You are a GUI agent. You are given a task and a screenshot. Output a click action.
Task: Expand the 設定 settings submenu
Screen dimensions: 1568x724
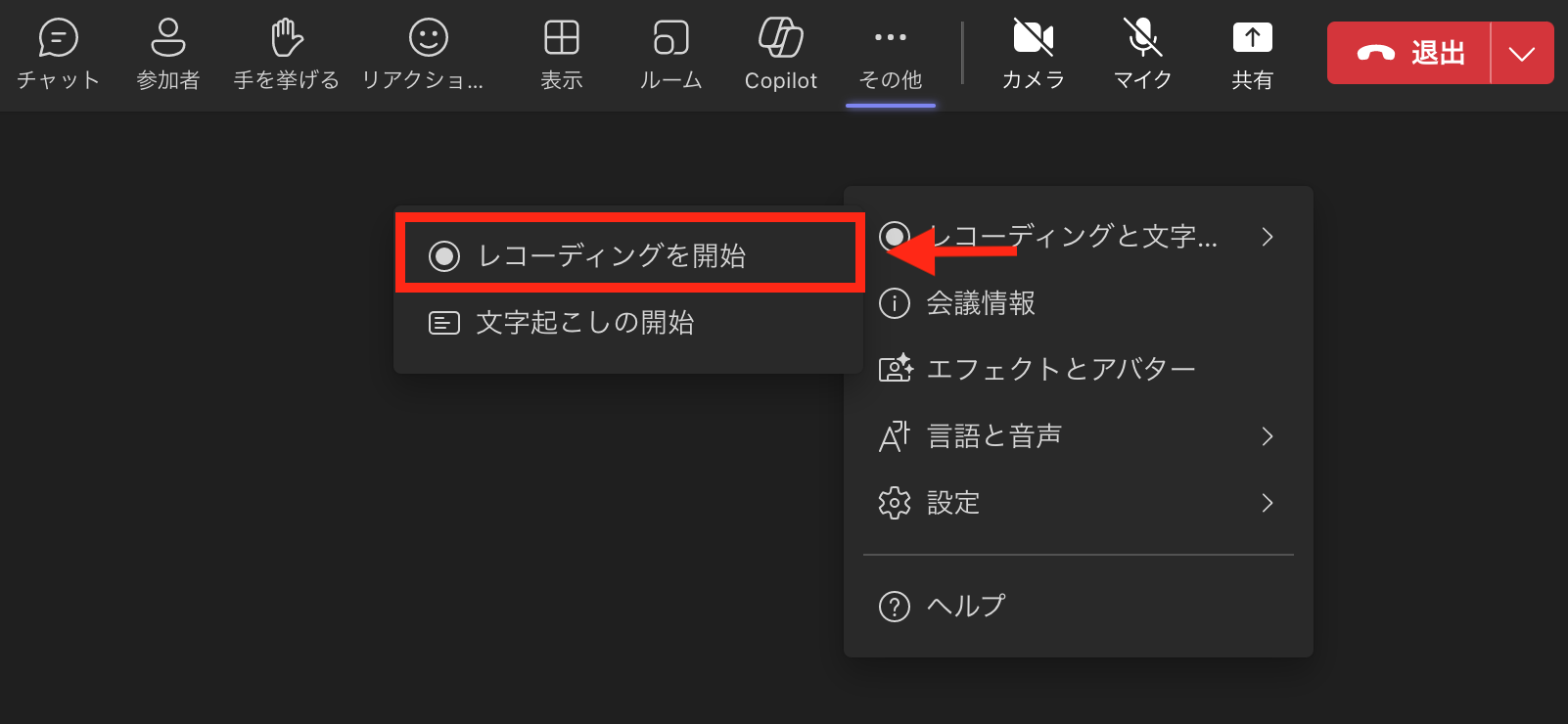[1077, 503]
